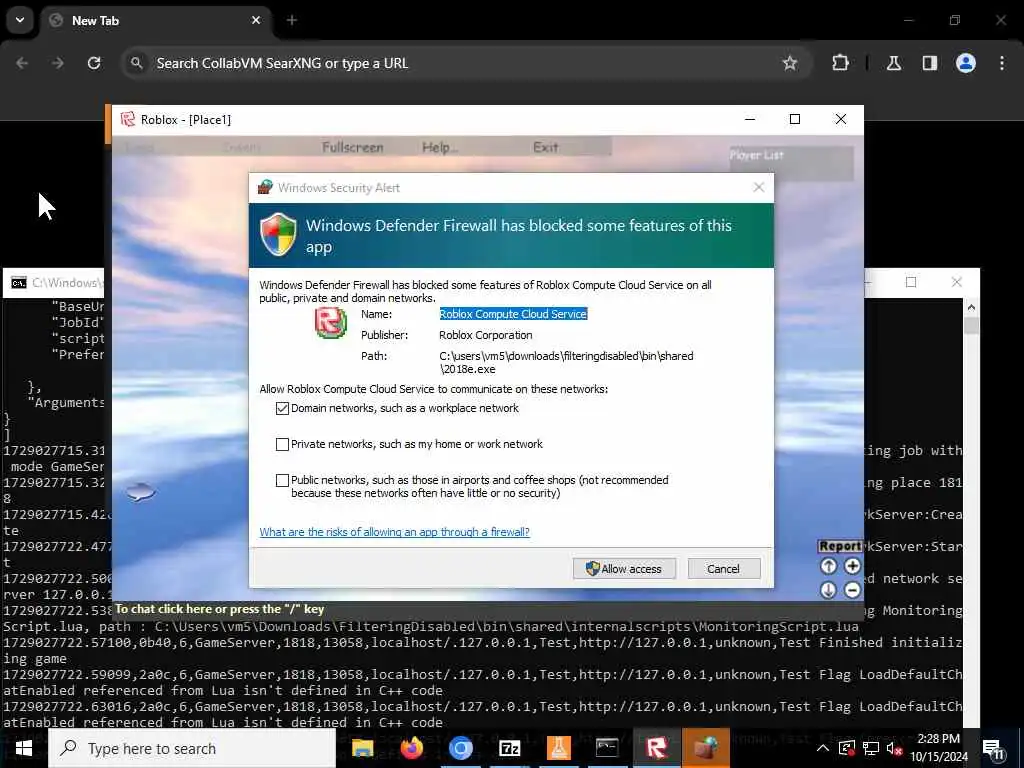Open the Chrome extensions puzzle icon

pyautogui.click(x=840, y=63)
